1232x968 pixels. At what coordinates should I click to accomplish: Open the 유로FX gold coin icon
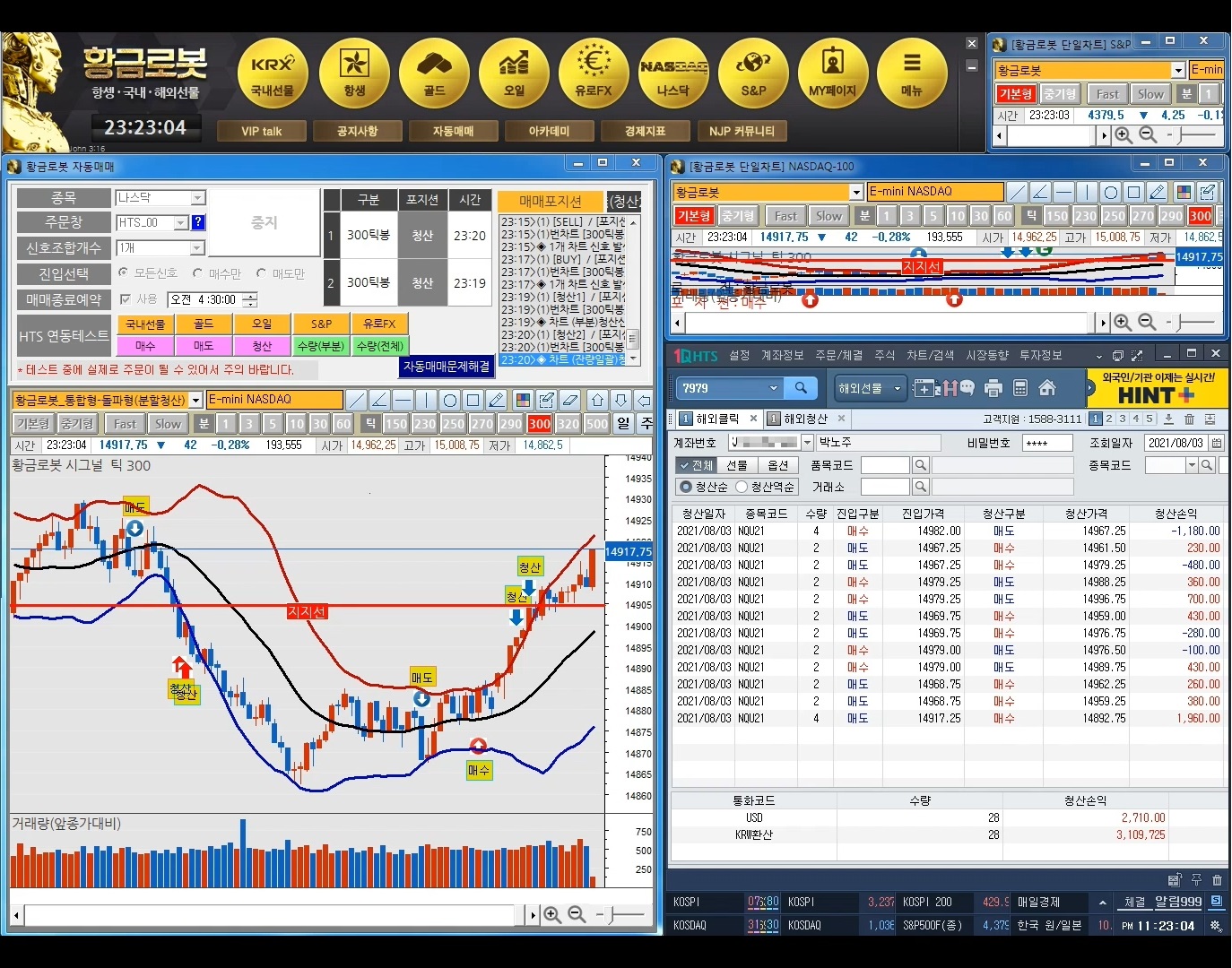click(594, 73)
